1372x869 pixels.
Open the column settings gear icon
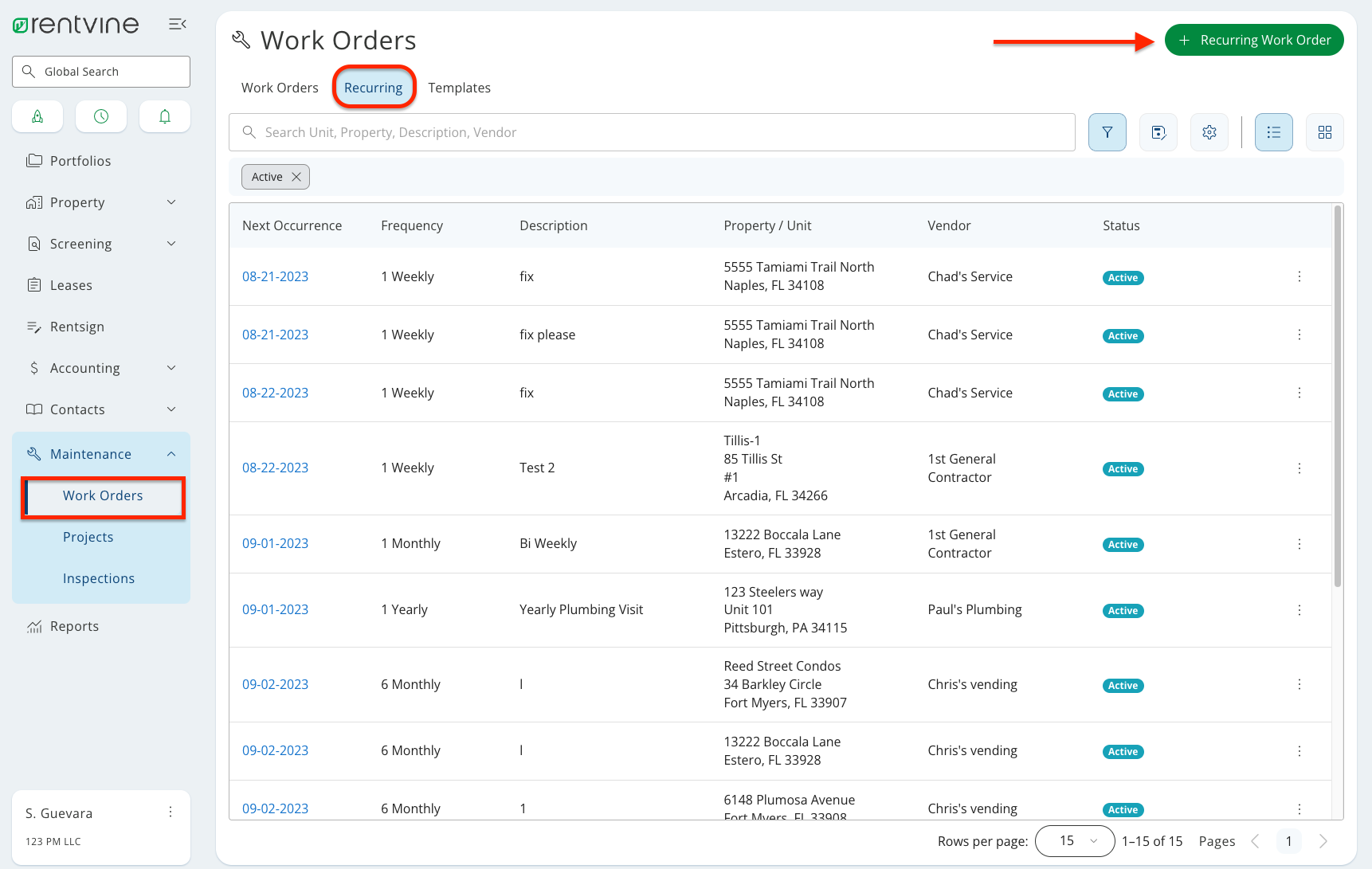(1209, 132)
